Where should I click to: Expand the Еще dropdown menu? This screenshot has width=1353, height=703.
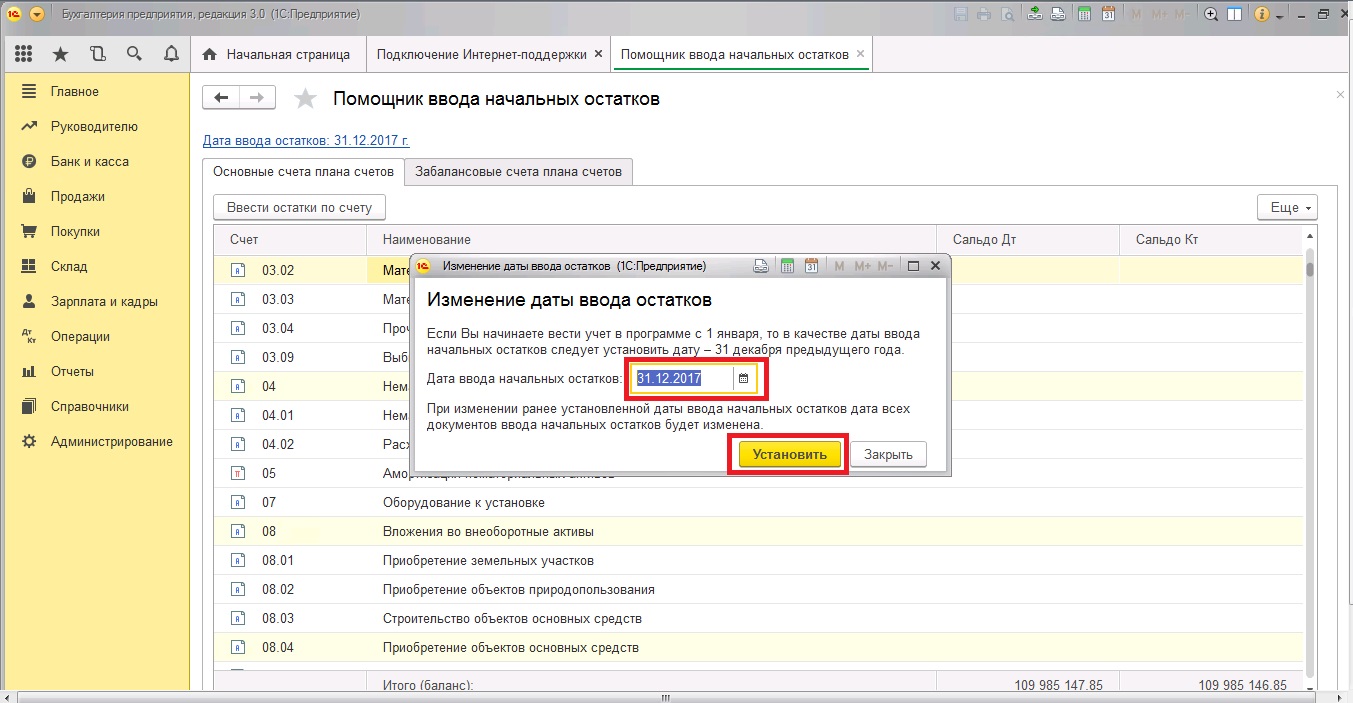[1287, 207]
